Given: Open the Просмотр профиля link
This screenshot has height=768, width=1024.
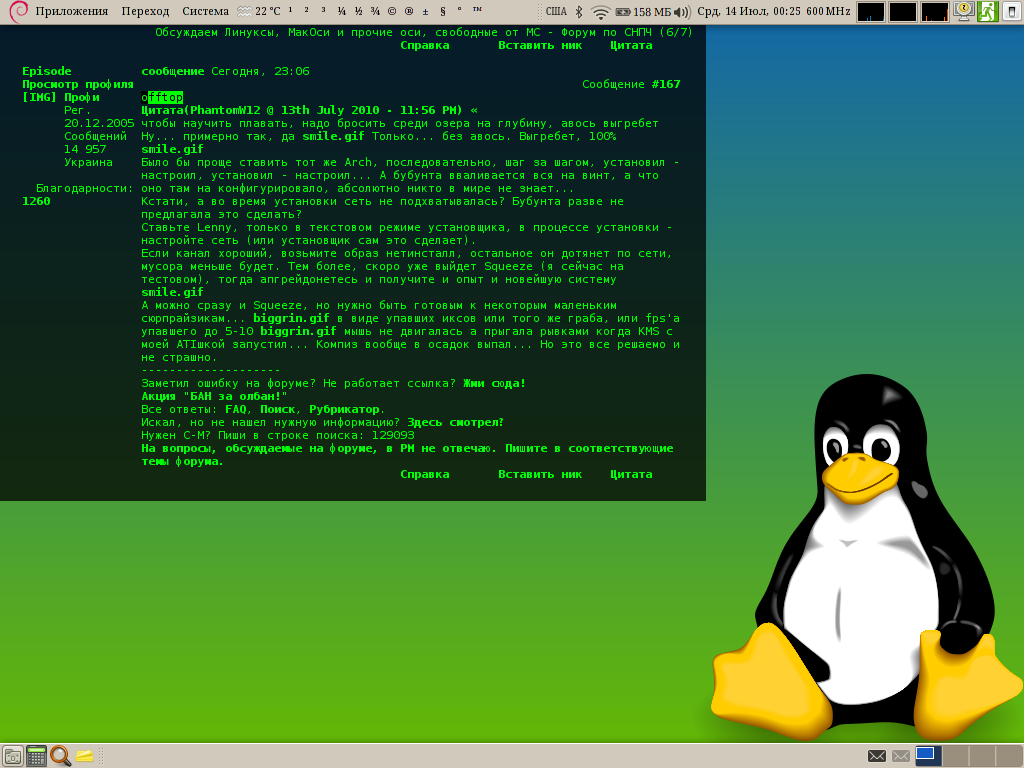Looking at the screenshot, I should (78, 84).
